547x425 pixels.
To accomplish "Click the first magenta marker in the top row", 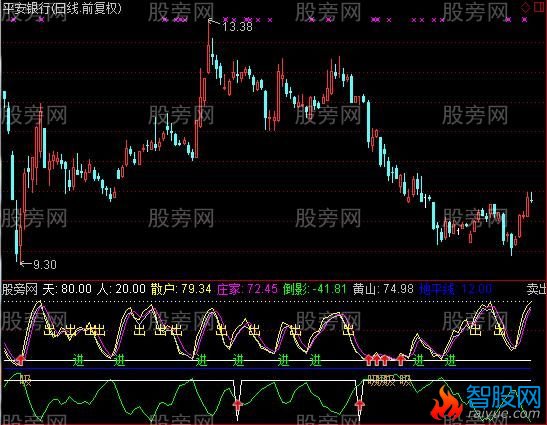I will coord(13,20).
